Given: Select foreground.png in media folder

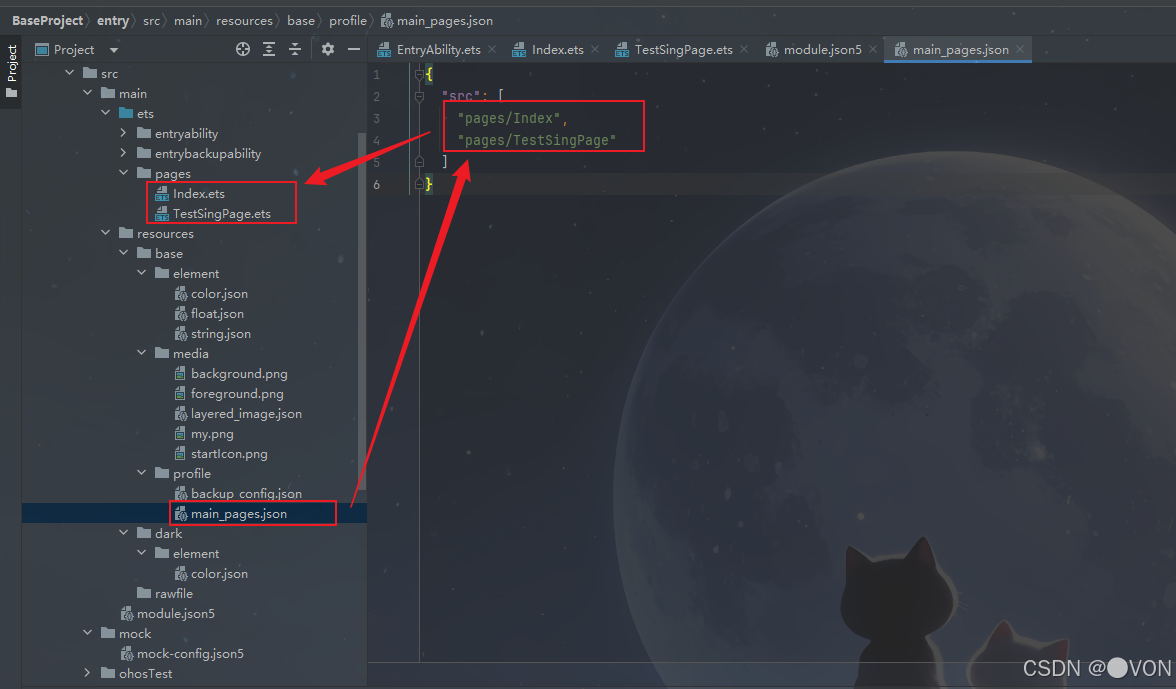Looking at the screenshot, I should coord(237,394).
